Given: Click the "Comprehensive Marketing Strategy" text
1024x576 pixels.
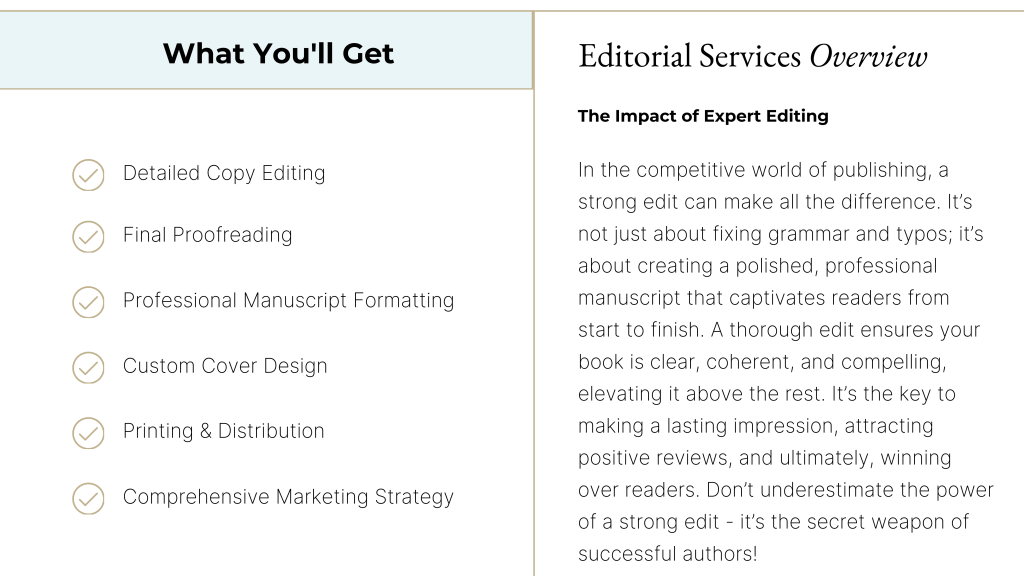Looking at the screenshot, I should pos(288,497).
